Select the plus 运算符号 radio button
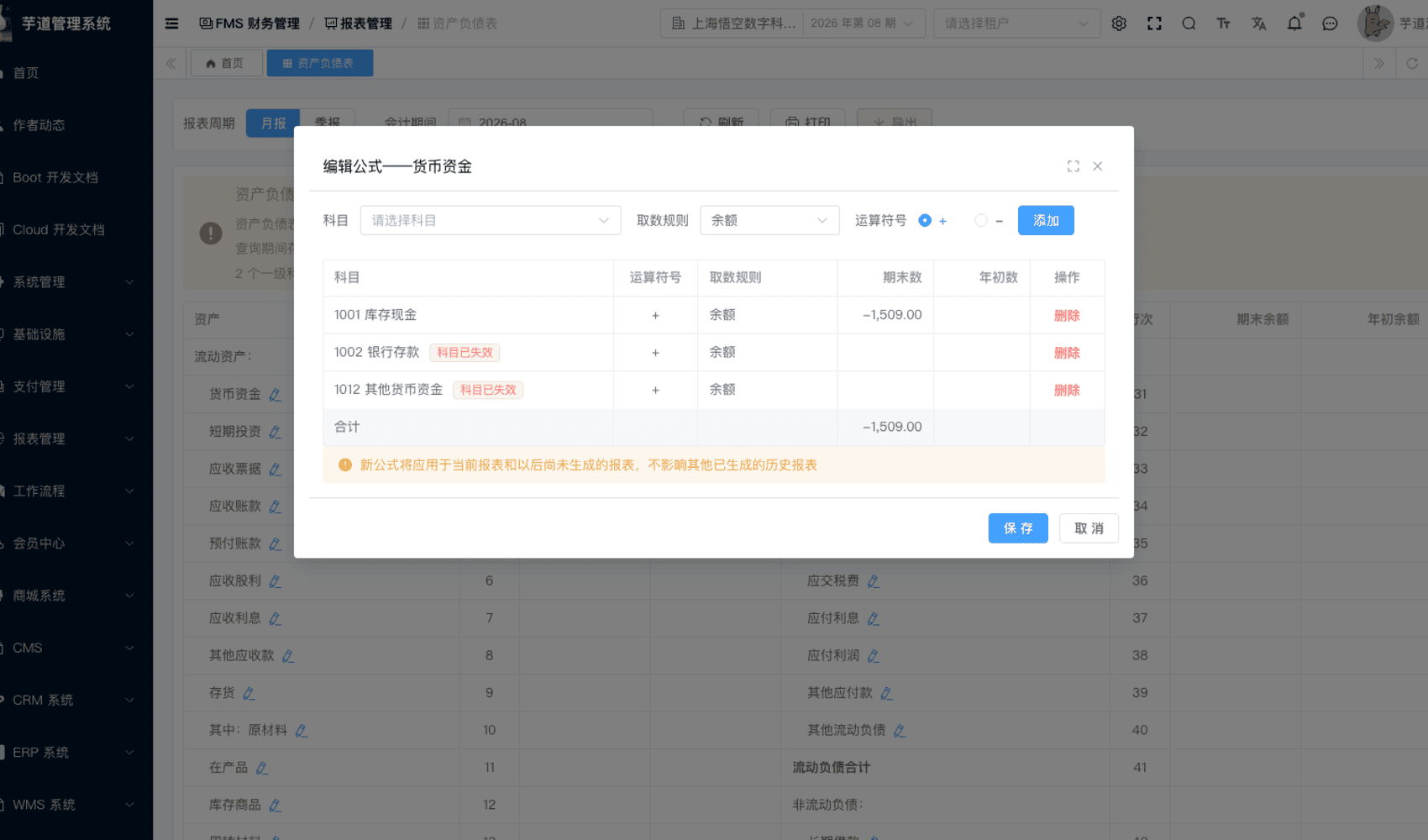1428x840 pixels. [925, 220]
